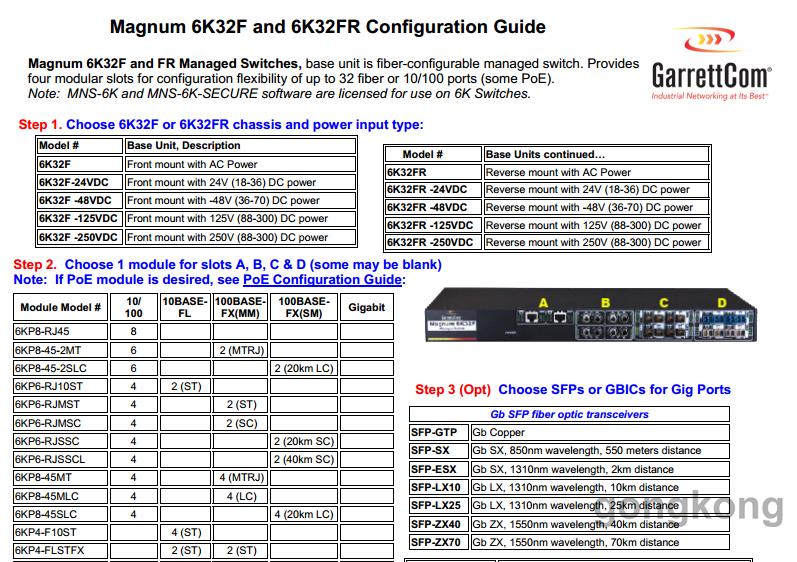Click the Step 3 (Opt) heading

(x=573, y=390)
